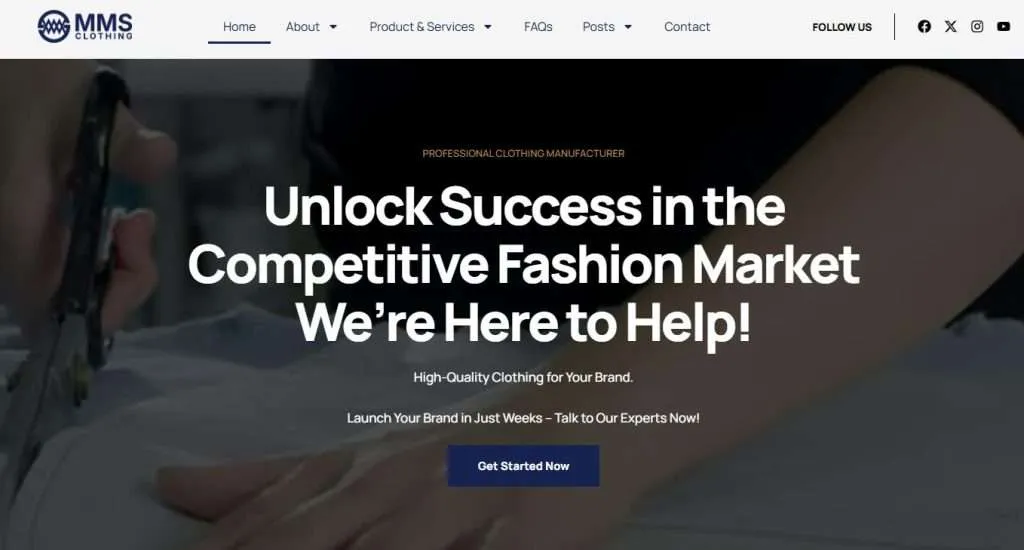Viewport: 1024px width, 550px height.
Task: Open the FAQs menu item
Action: (x=538, y=27)
